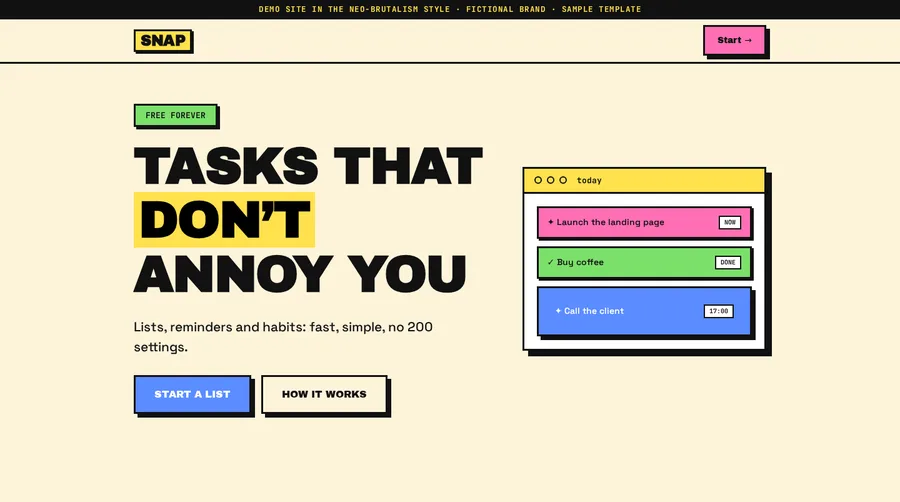Click the START A LIST button
Viewport: 900px width, 502px height.
tap(192, 394)
